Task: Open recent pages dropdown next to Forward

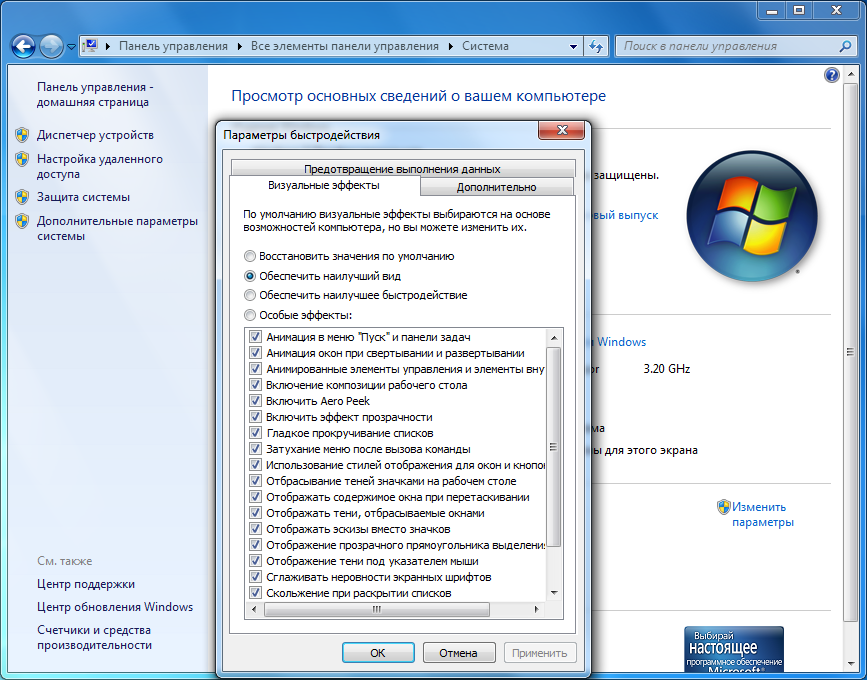Action: [71, 47]
